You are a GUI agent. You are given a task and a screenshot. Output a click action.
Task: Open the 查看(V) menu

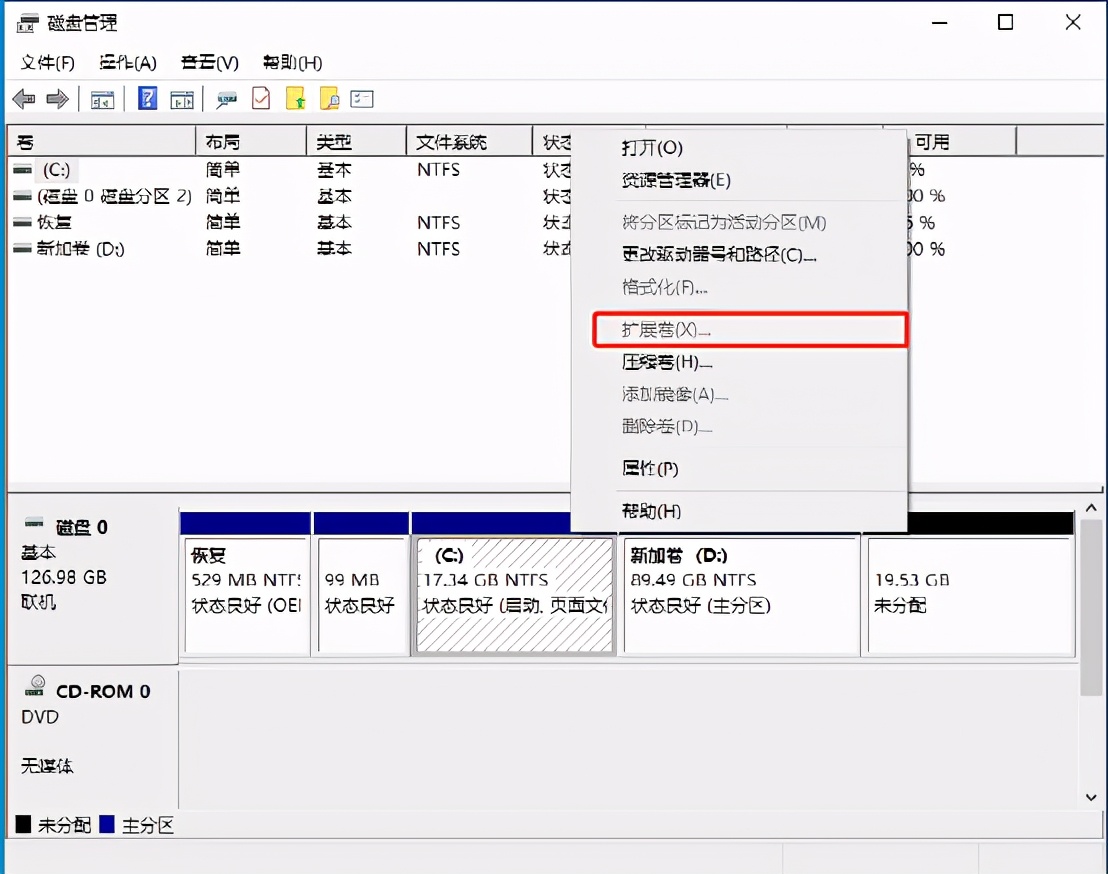[210, 63]
